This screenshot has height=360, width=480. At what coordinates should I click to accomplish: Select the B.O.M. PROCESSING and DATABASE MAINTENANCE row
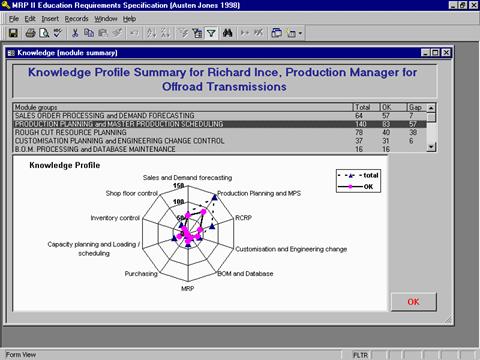click(x=220, y=149)
